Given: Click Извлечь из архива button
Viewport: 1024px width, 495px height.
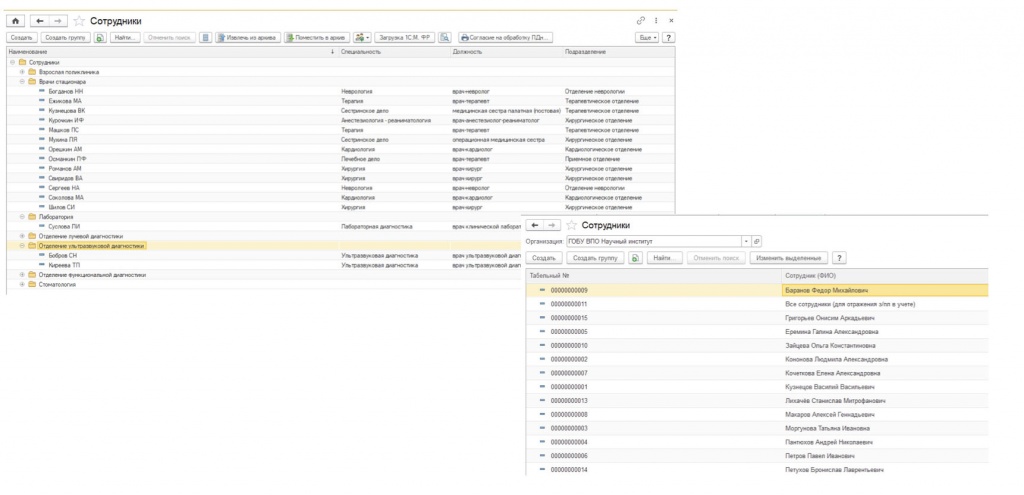Looking at the screenshot, I should point(248,38).
